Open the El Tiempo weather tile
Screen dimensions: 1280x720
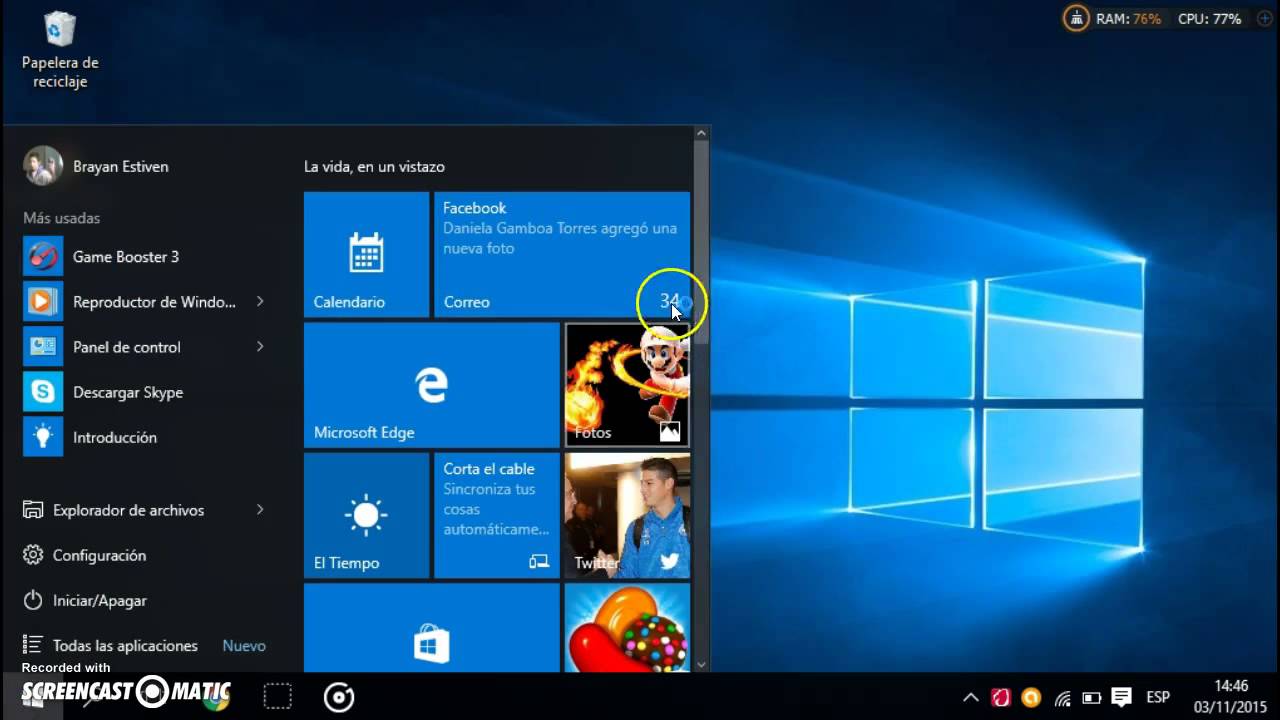pos(366,516)
